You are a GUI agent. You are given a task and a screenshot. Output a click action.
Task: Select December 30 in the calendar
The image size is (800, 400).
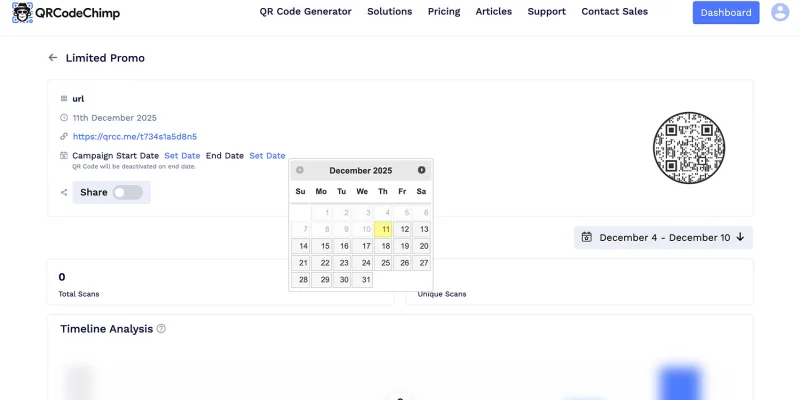(x=342, y=280)
